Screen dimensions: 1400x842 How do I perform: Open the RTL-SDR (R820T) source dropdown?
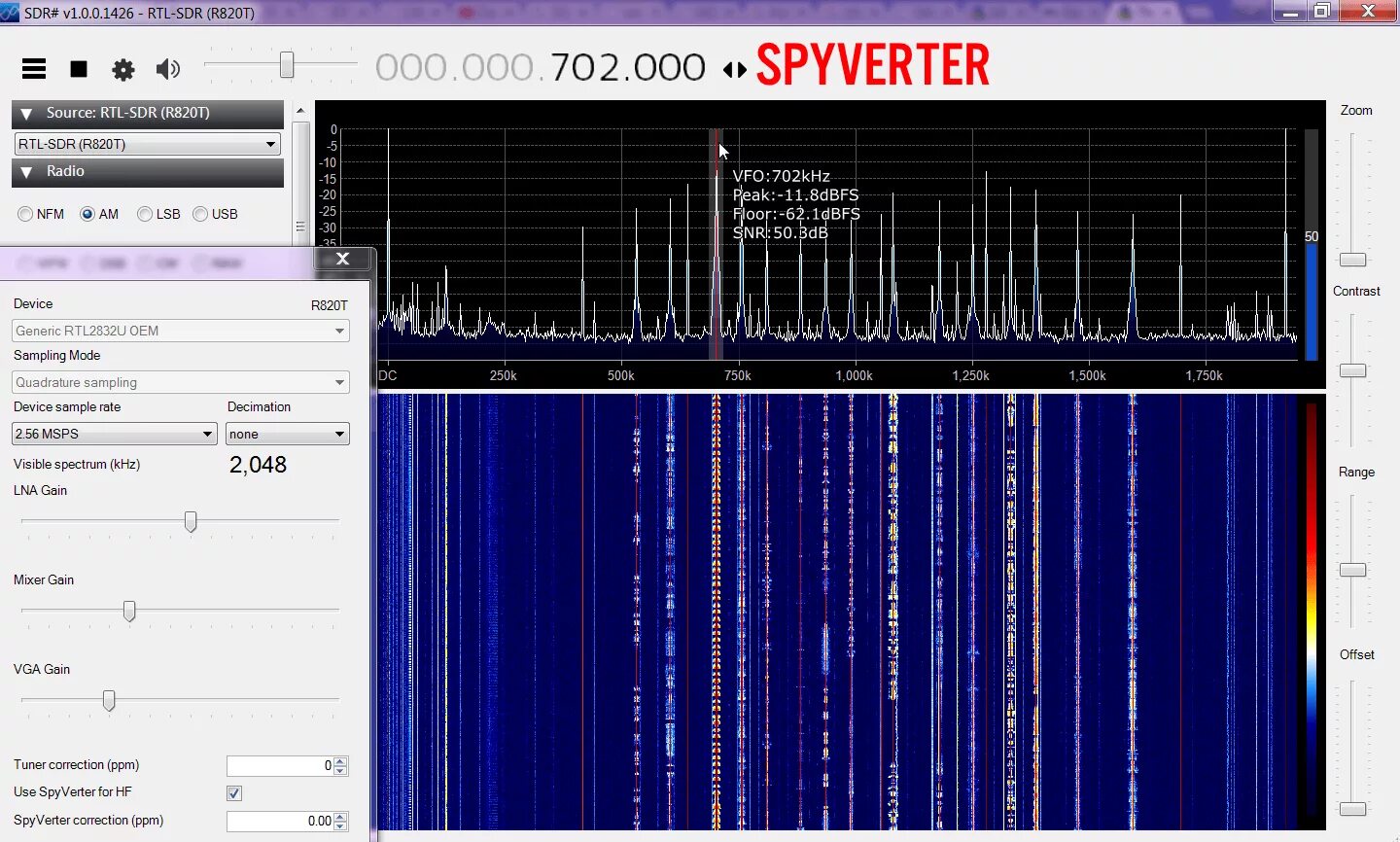tap(148, 144)
